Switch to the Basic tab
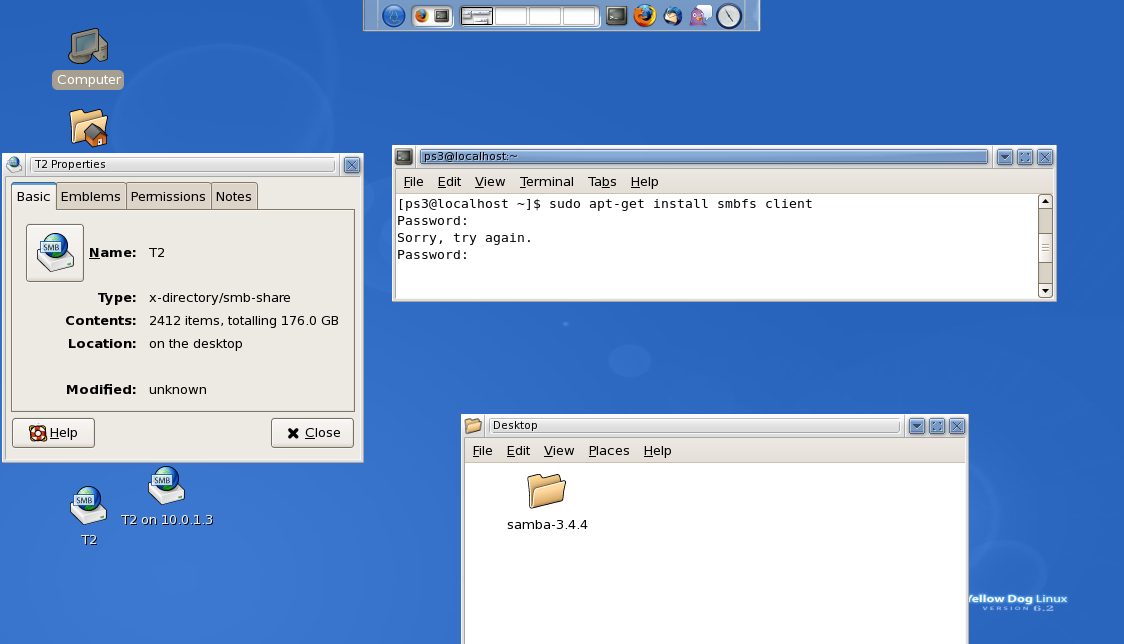This screenshot has height=644, width=1124. (x=34, y=196)
